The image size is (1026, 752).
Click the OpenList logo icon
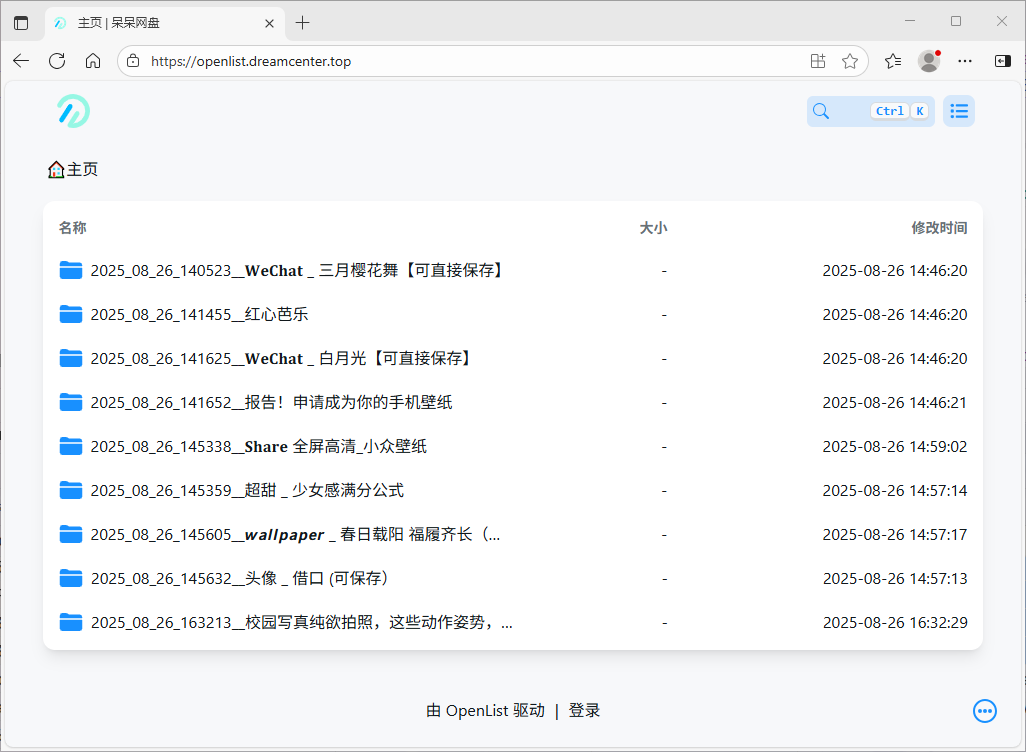click(x=73, y=111)
